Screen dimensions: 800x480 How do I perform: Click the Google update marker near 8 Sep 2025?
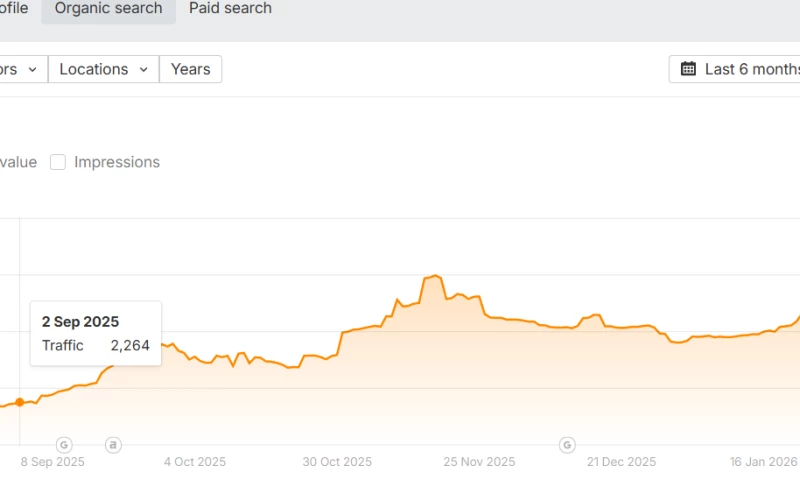64,444
